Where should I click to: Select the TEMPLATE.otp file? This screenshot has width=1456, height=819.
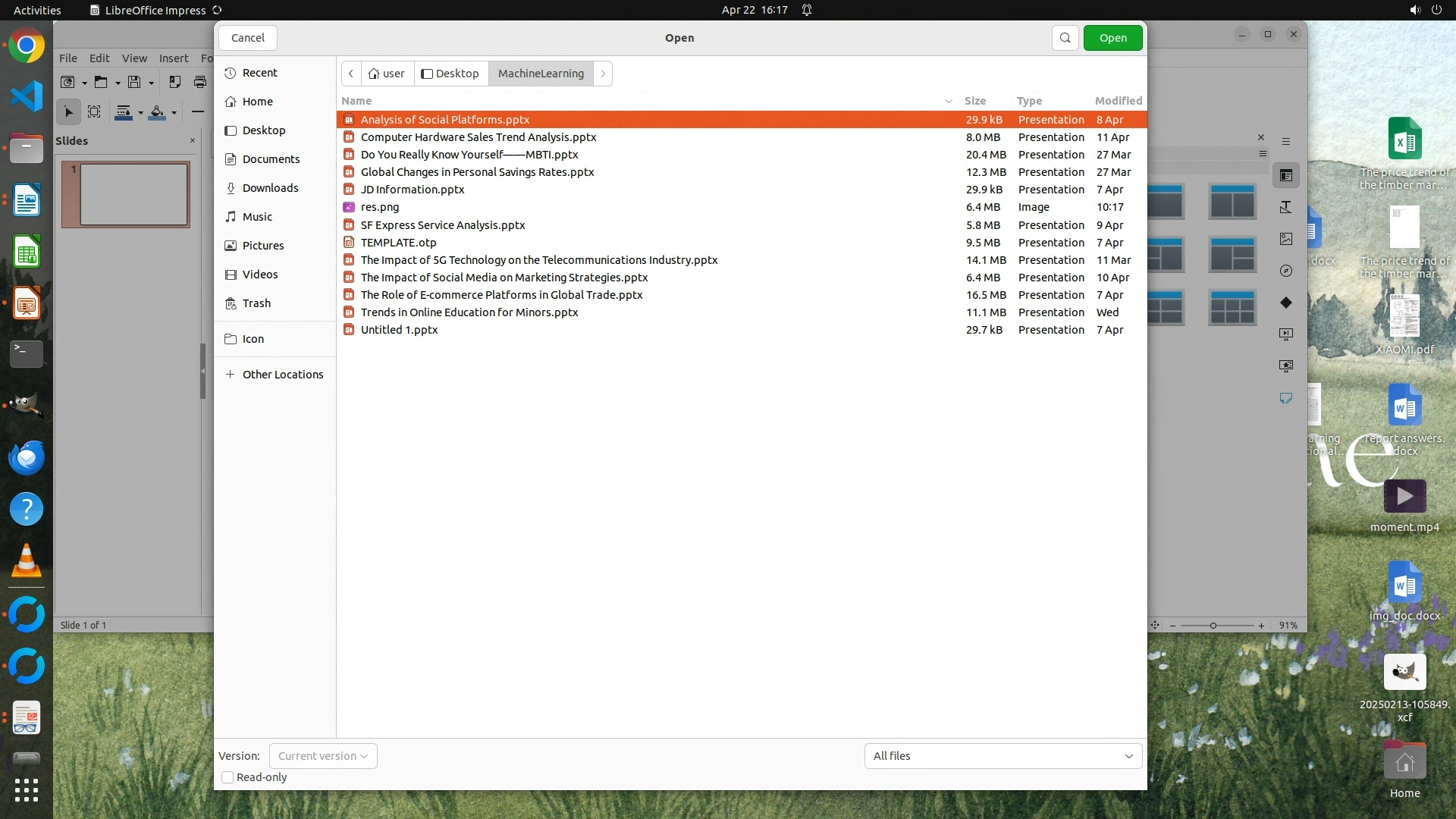click(398, 243)
